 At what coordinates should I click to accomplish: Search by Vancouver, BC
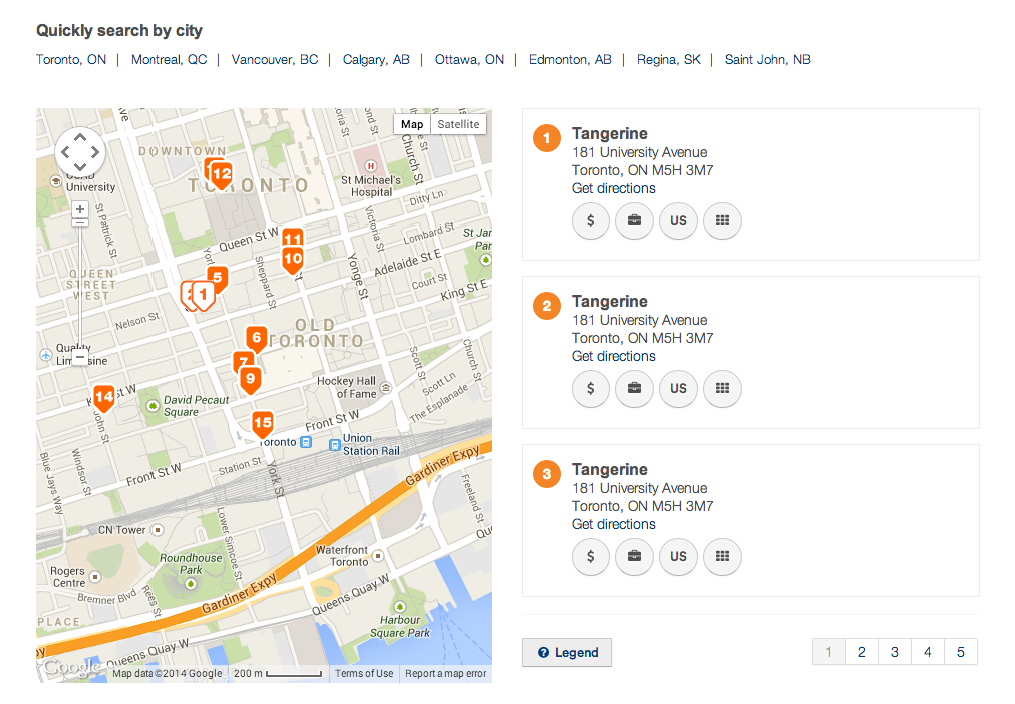tap(275, 60)
